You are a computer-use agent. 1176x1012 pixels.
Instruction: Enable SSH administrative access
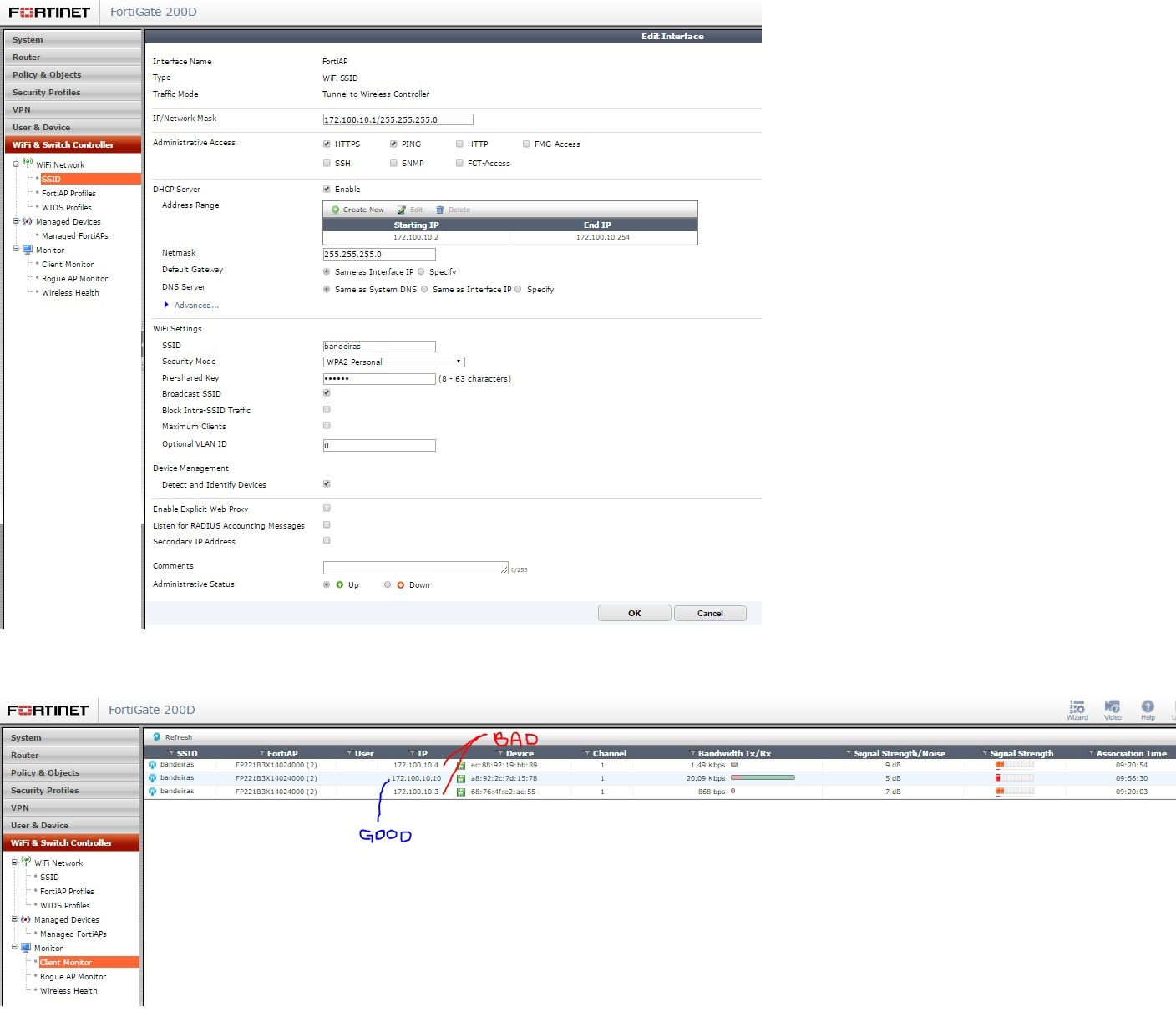point(327,163)
